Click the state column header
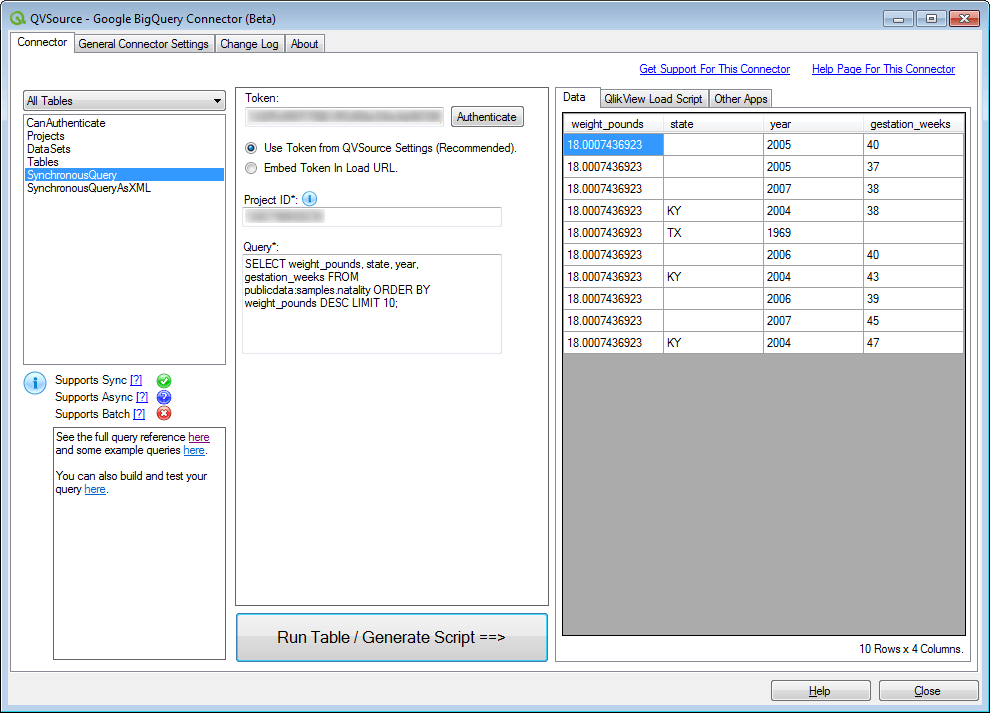990x713 pixels. pyautogui.click(x=713, y=124)
